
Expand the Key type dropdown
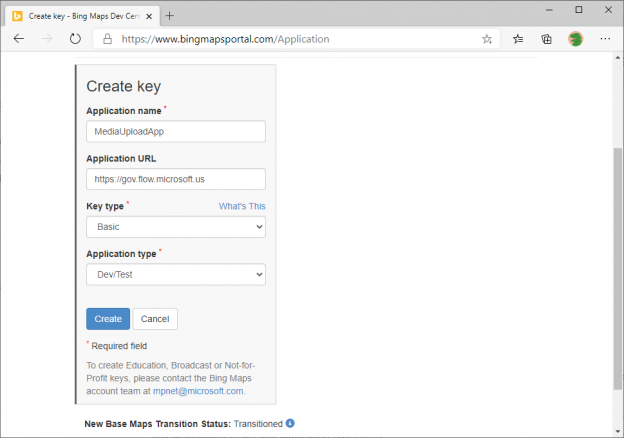click(x=175, y=227)
